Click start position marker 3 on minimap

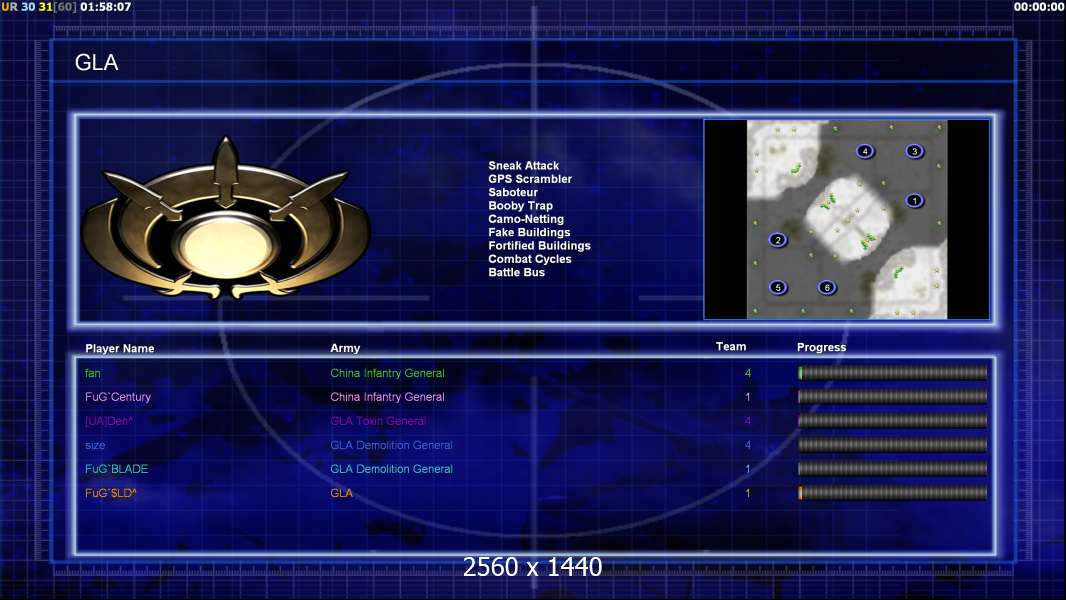click(x=914, y=151)
